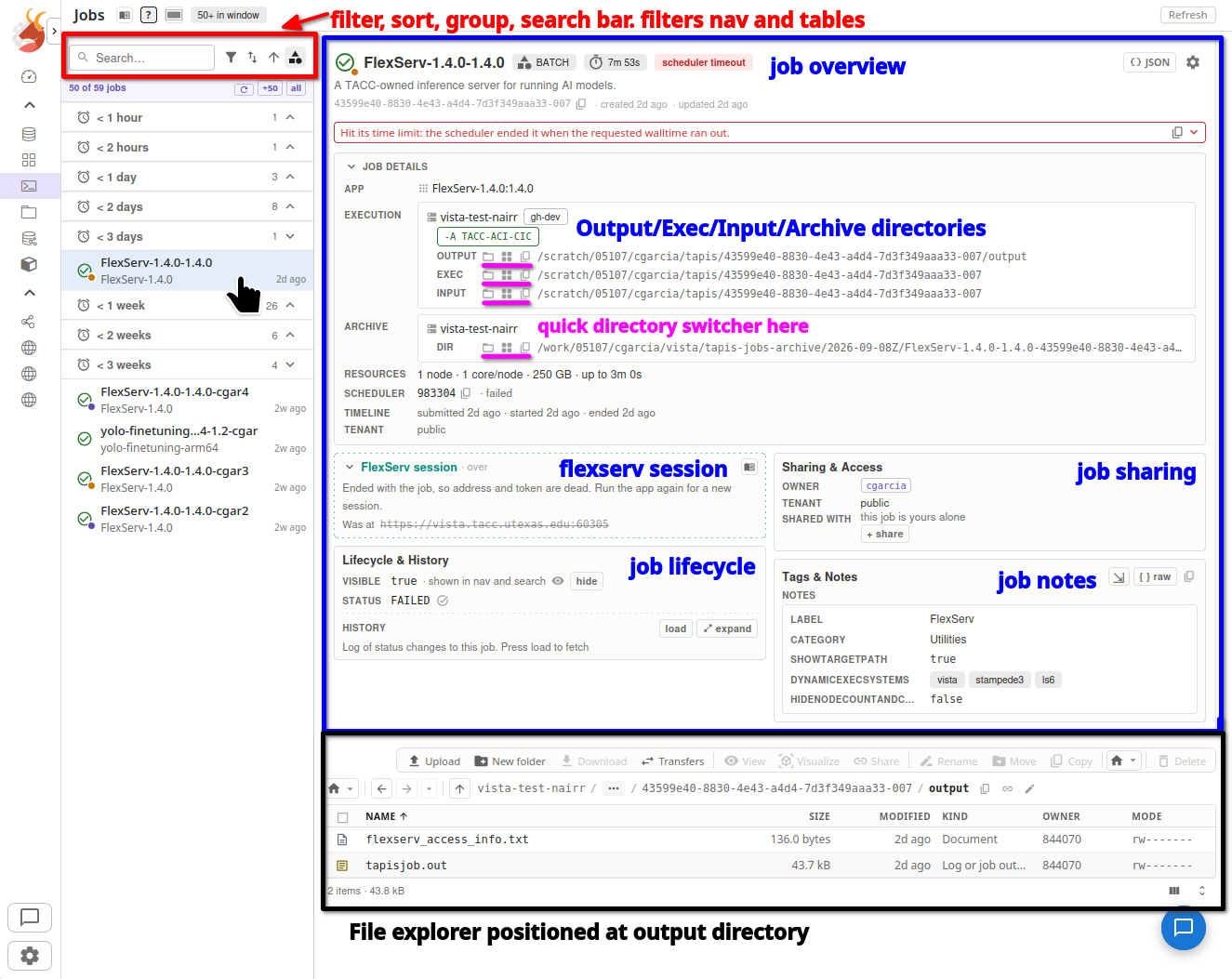The image size is (1232, 979).
Task: Open the settings gear at sidebar bottom
Action: tap(30, 956)
